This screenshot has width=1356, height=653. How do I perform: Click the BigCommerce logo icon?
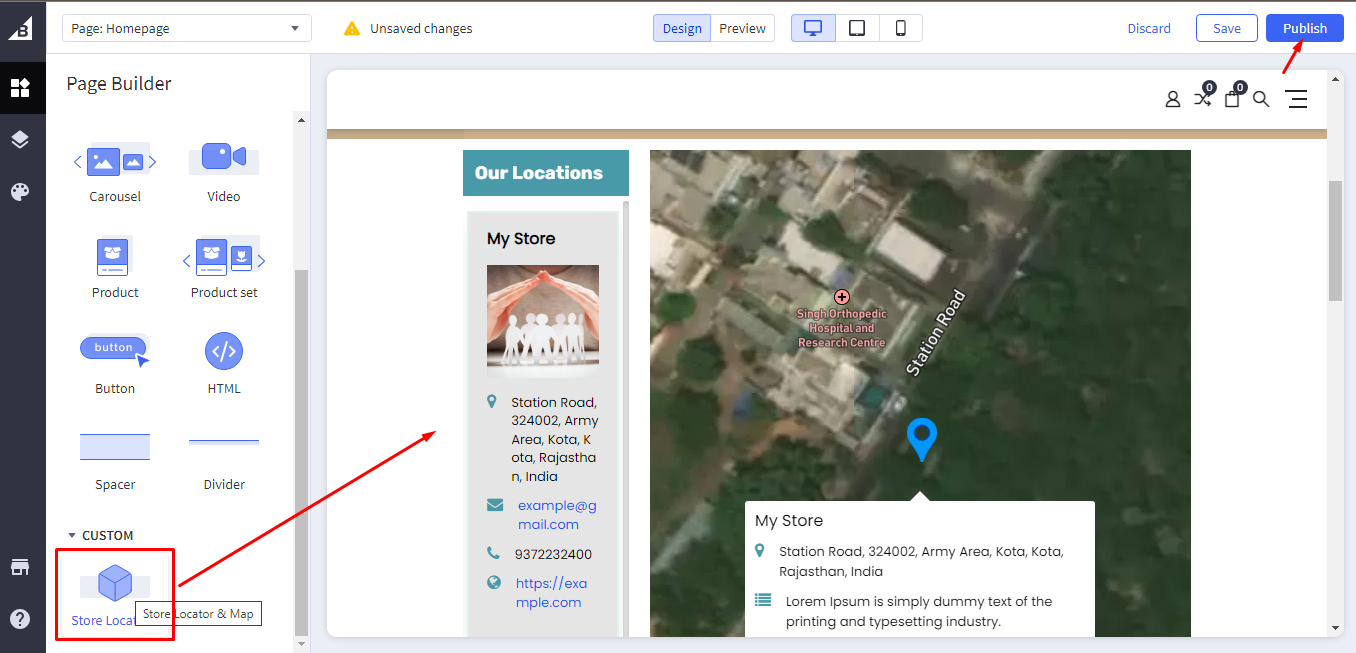coord(21,29)
